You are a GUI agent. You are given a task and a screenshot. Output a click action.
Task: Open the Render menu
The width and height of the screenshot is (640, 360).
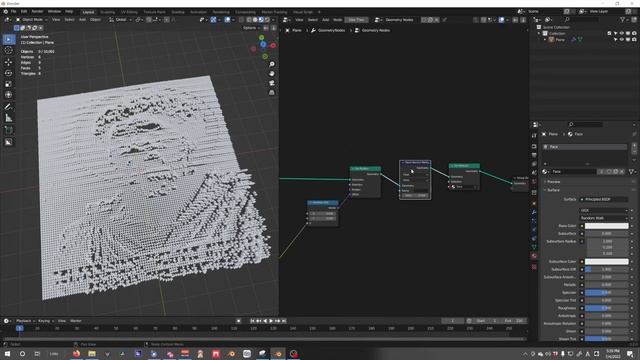pyautogui.click(x=37, y=12)
